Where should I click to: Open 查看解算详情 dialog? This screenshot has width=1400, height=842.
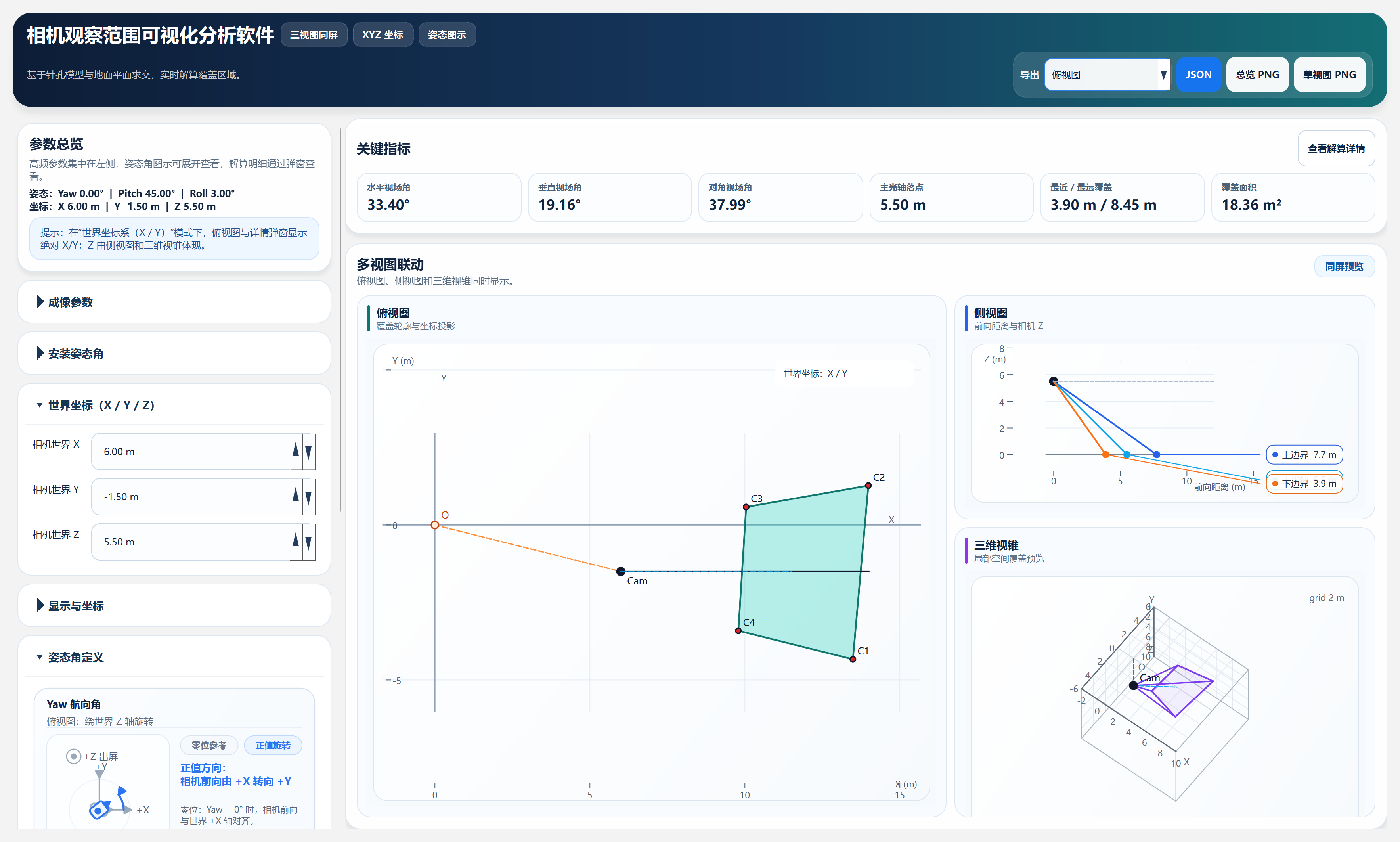tap(1336, 149)
